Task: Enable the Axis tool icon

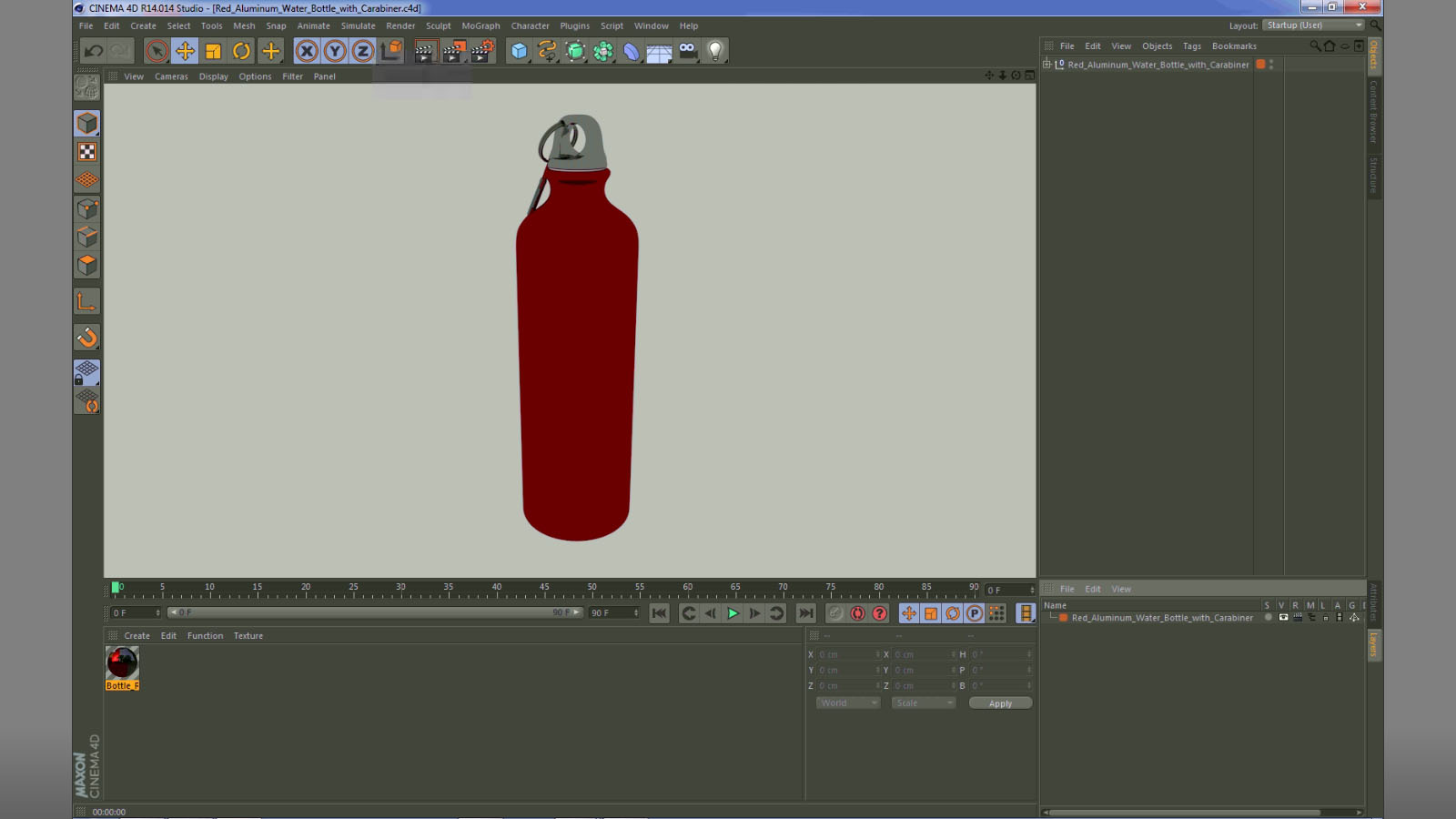Action: point(86,301)
